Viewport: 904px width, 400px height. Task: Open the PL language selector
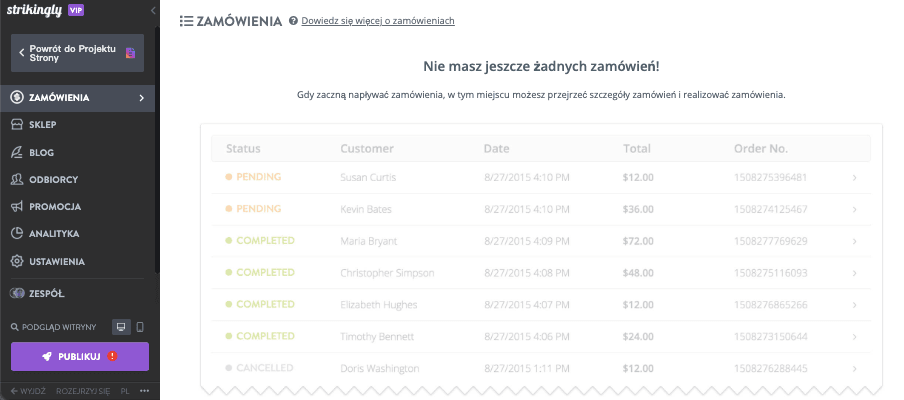(x=125, y=390)
